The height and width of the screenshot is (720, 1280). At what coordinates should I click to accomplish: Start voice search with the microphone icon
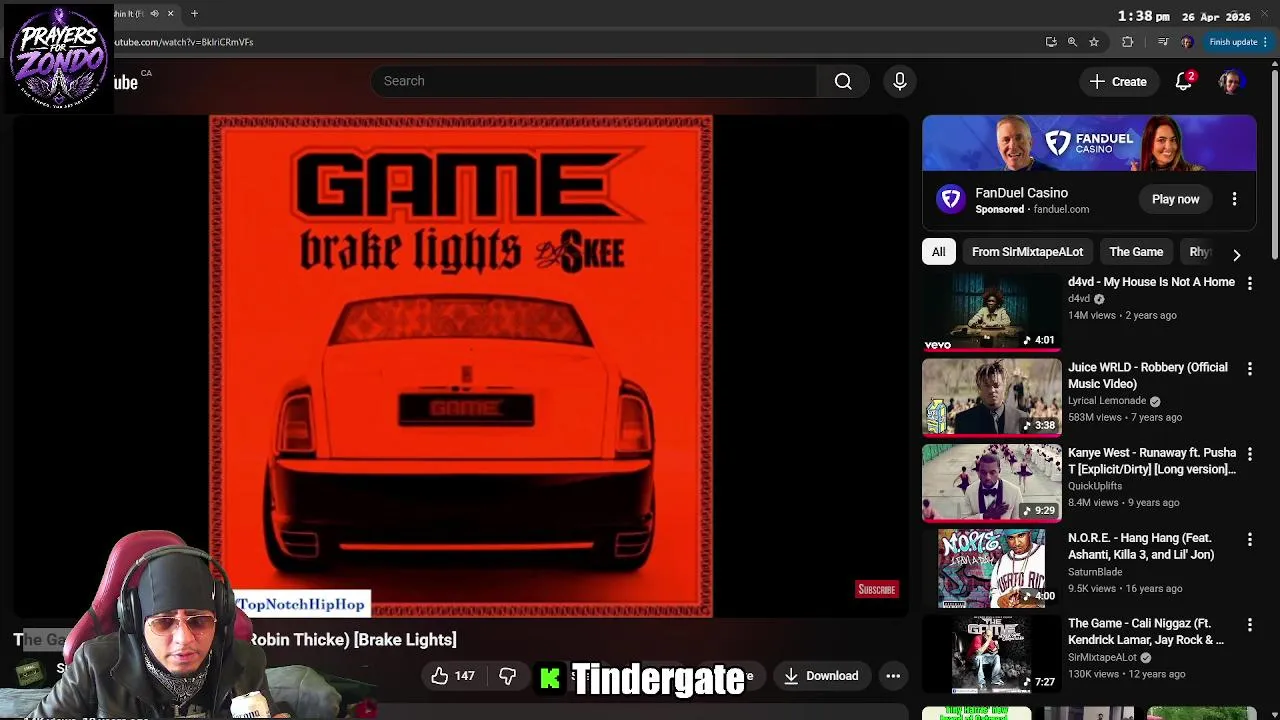(899, 81)
